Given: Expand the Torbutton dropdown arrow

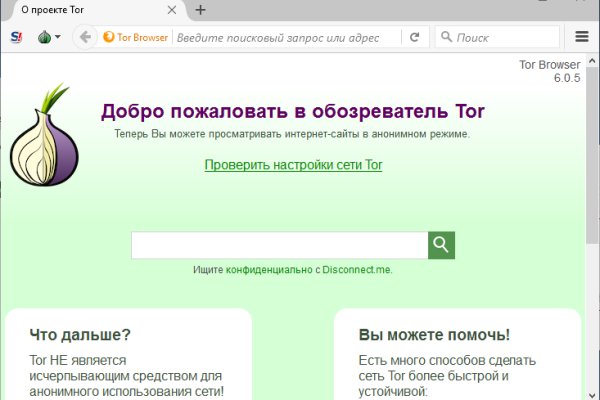Looking at the screenshot, I should pos(58,37).
